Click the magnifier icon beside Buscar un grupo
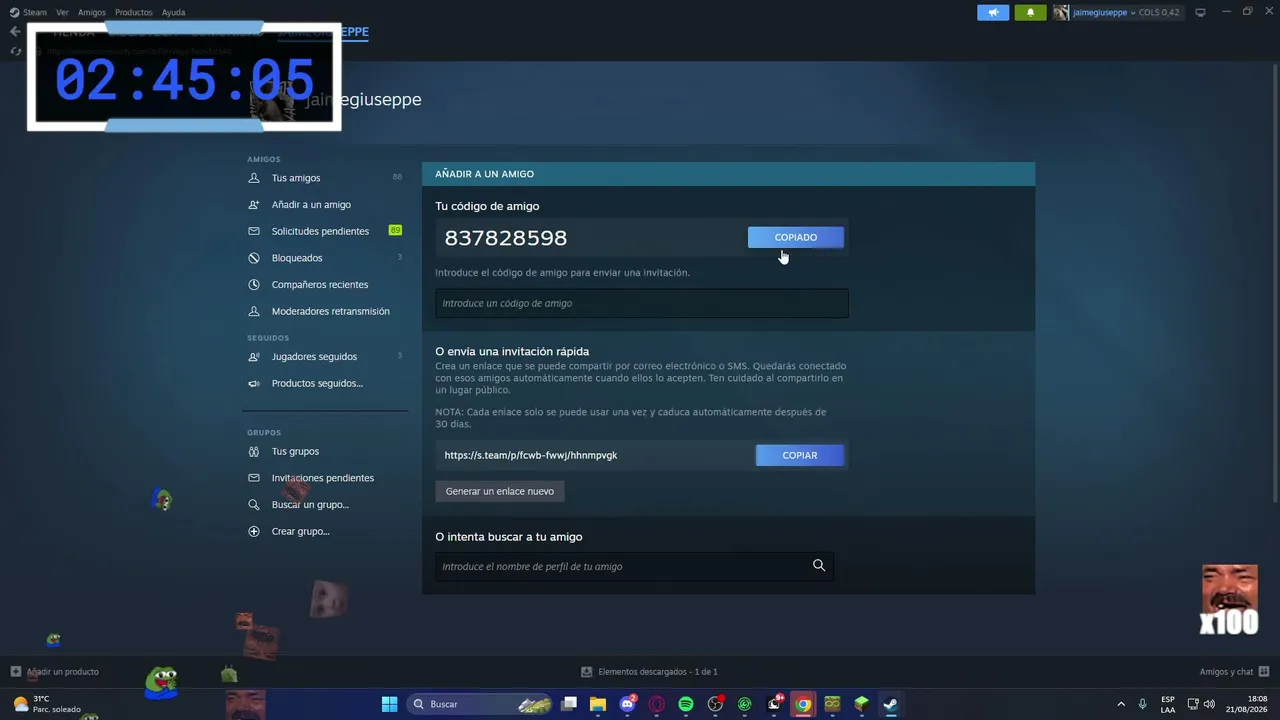Screen dimensions: 1280x720 click(254, 505)
